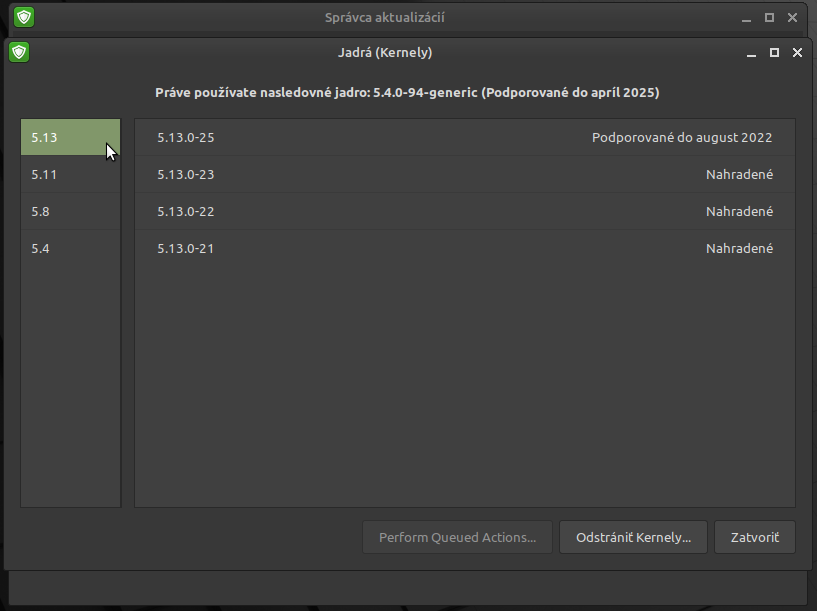Minimize the Správca aktualizácií window
The image size is (817, 611).
[x=746, y=18]
